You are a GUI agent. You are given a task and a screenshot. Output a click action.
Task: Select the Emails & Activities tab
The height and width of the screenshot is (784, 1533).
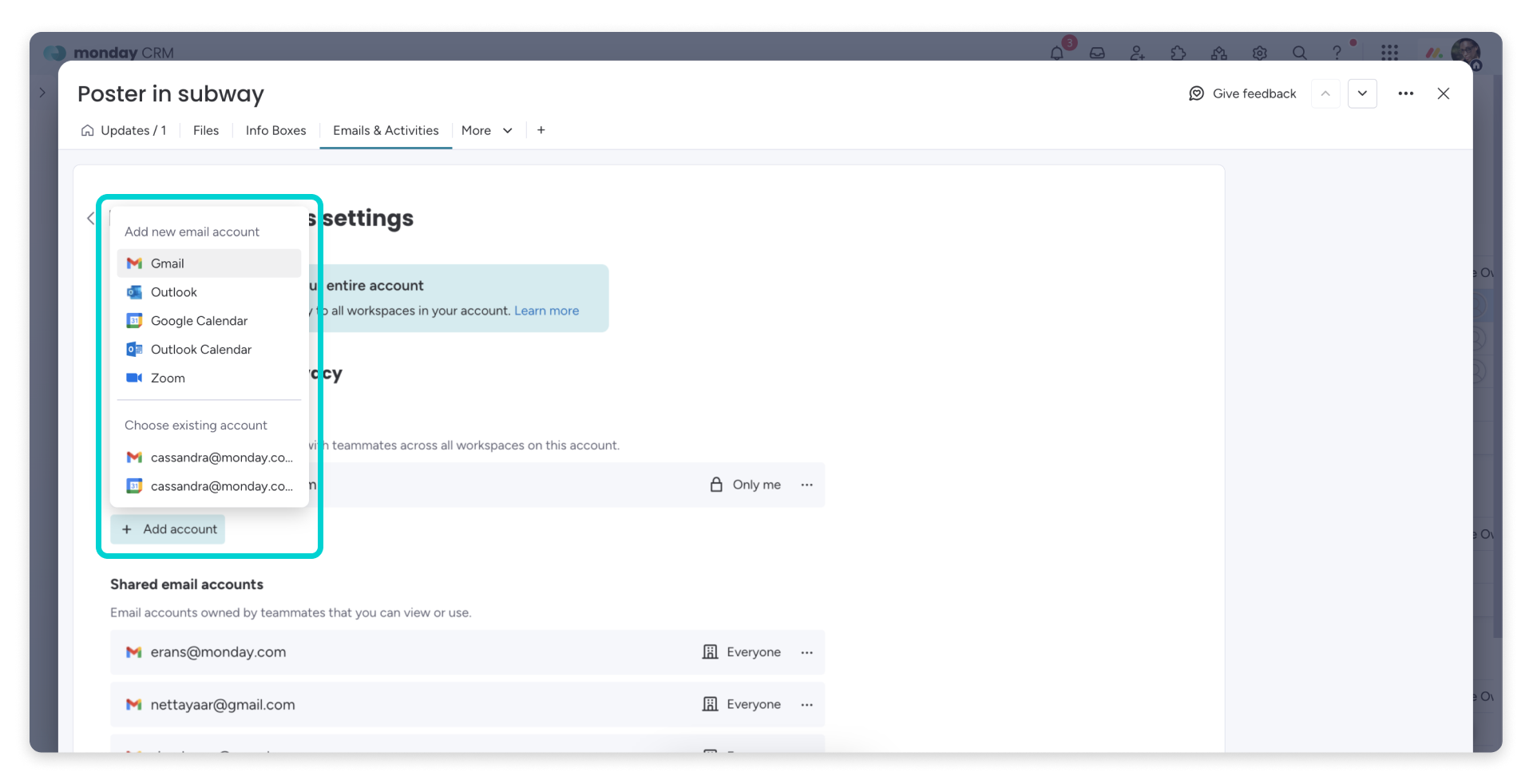coord(386,130)
